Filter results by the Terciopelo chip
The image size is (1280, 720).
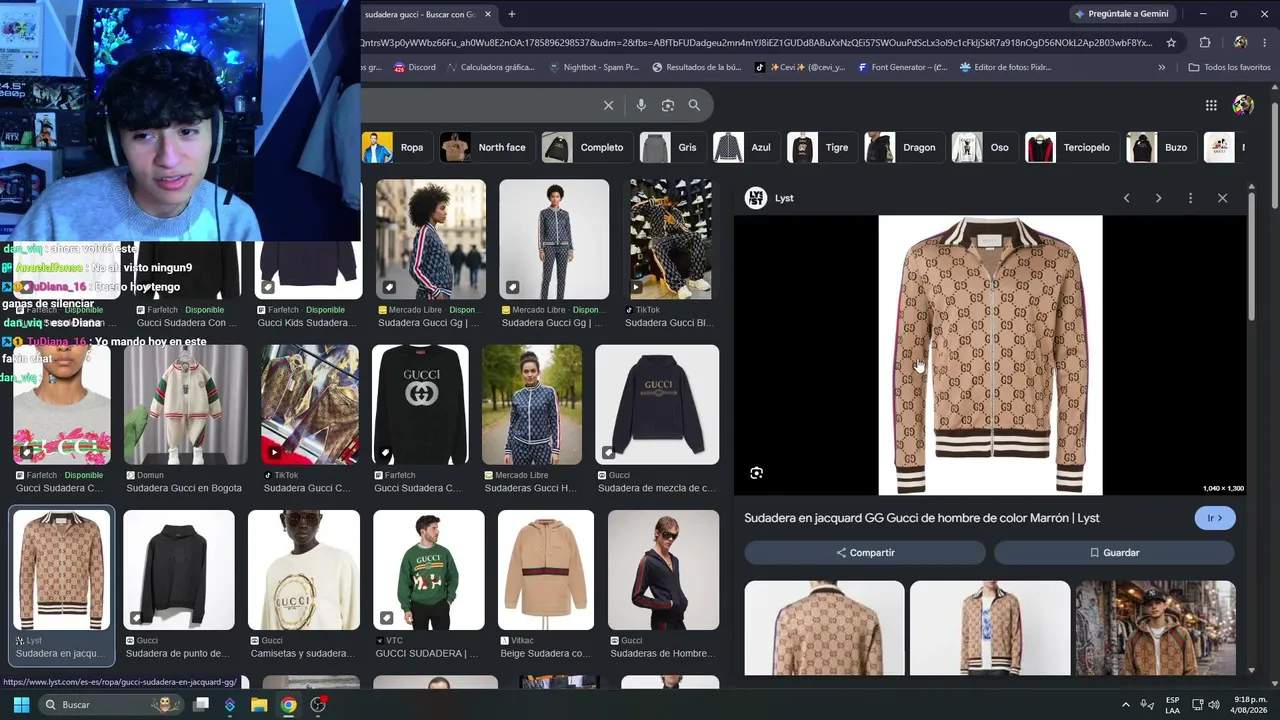(x=1070, y=147)
